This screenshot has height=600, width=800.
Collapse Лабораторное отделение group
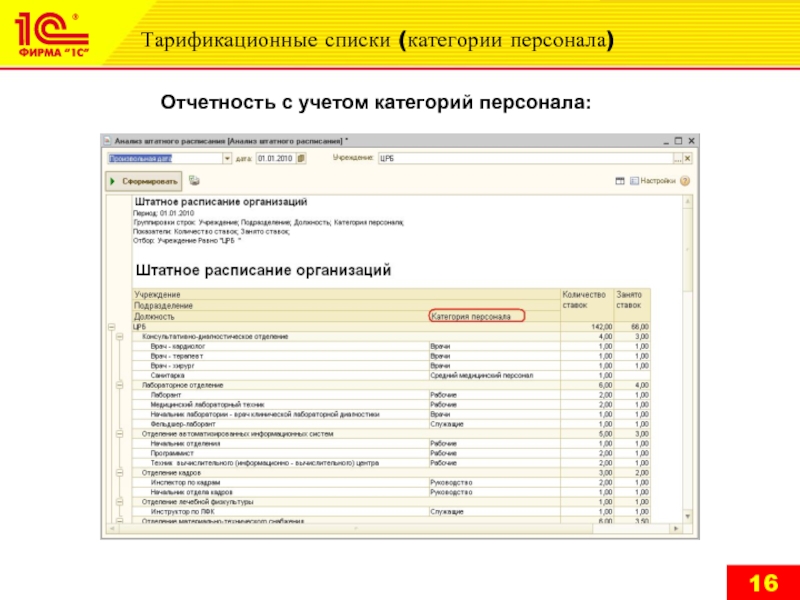[119, 385]
